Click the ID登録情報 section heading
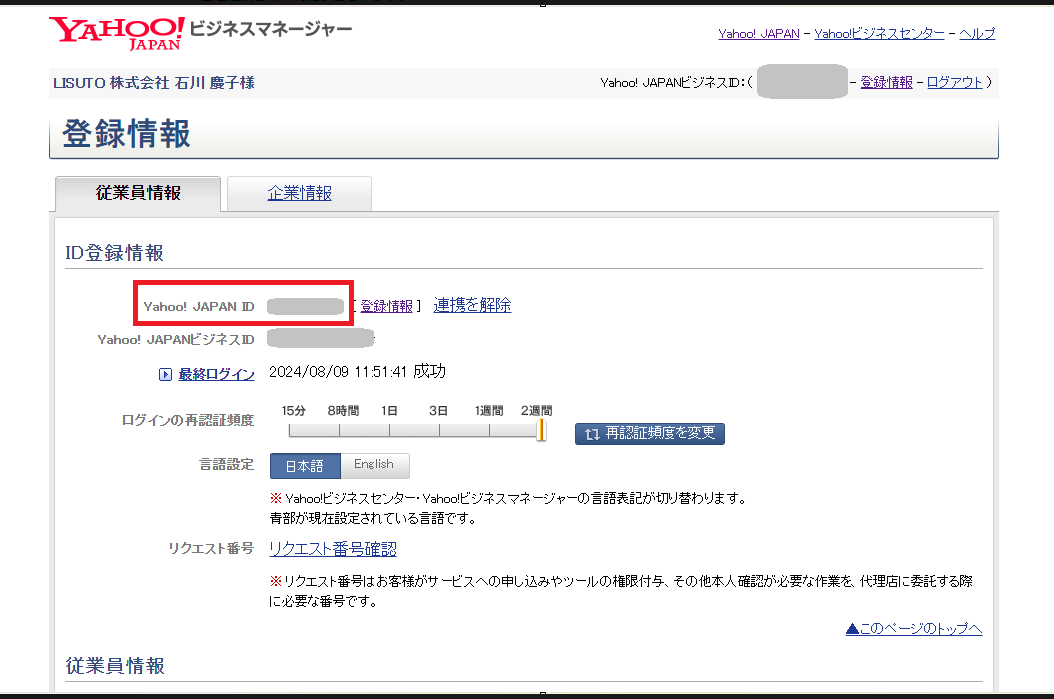The height and width of the screenshot is (699, 1054). pos(114,253)
